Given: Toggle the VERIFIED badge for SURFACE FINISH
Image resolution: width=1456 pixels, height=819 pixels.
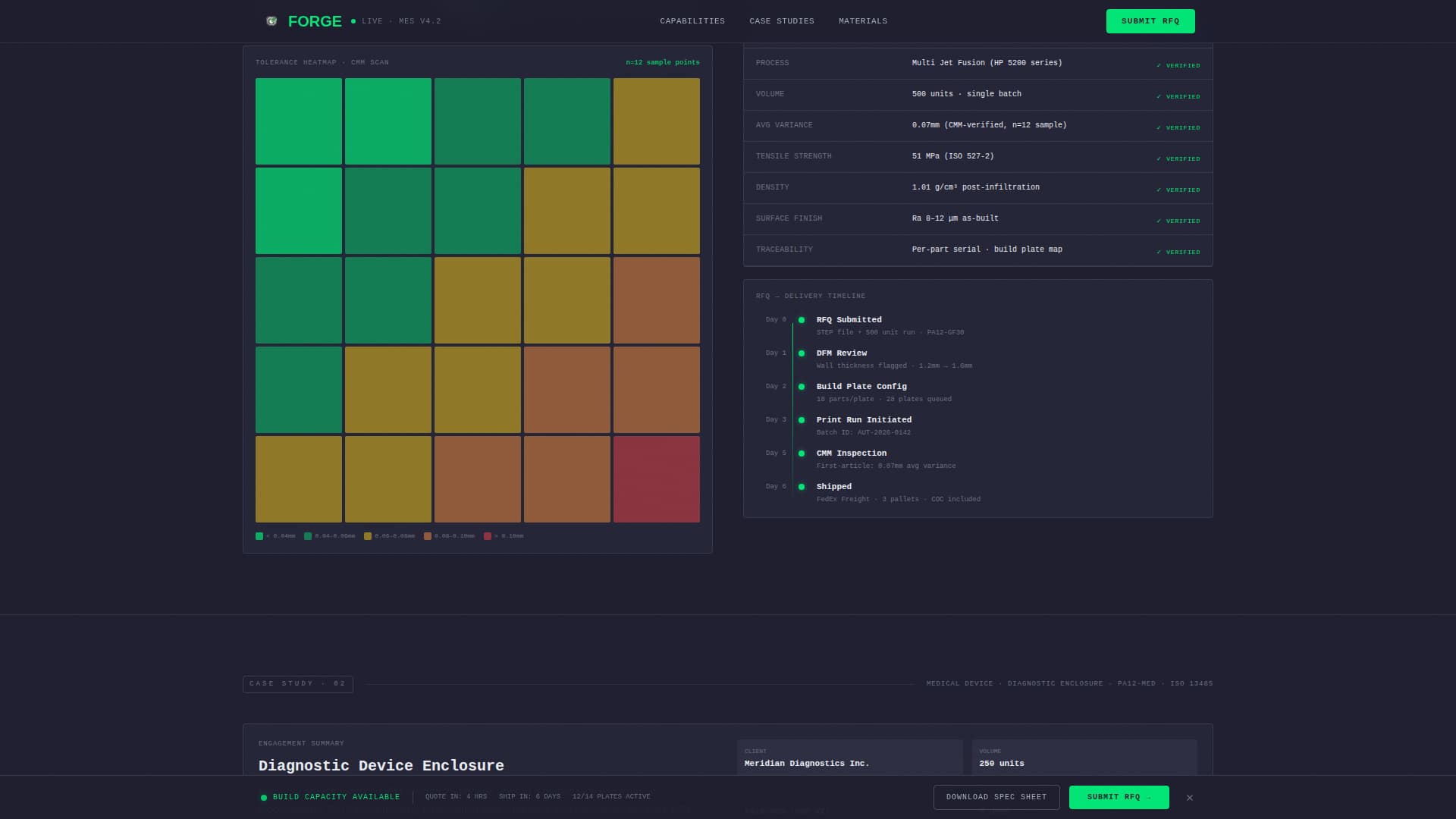Looking at the screenshot, I should [1178, 221].
